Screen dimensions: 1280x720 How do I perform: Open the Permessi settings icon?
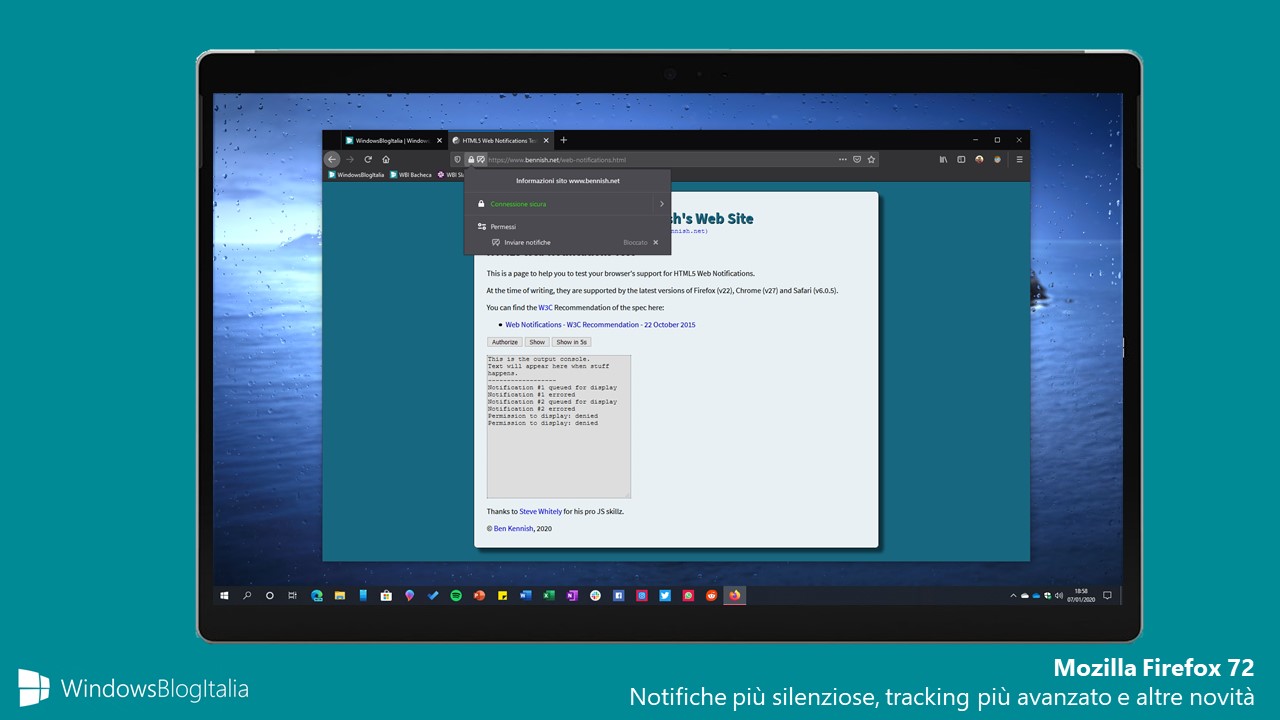481,227
